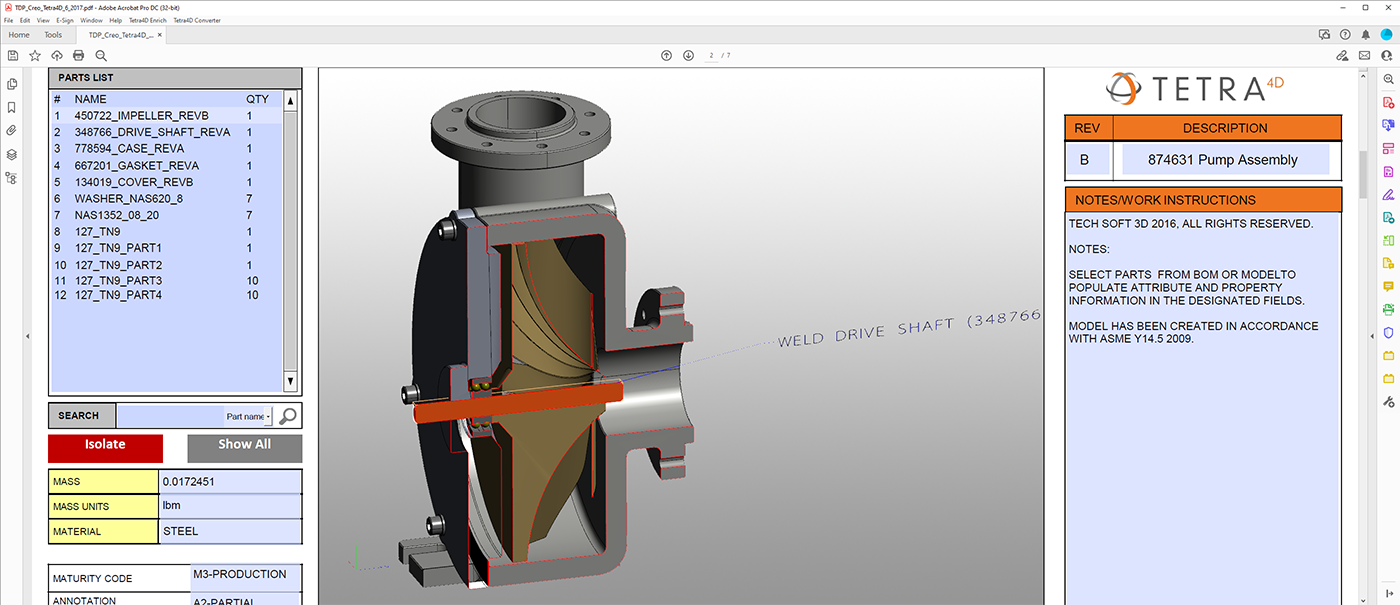Open the Page Thumbnails panel

point(11,84)
